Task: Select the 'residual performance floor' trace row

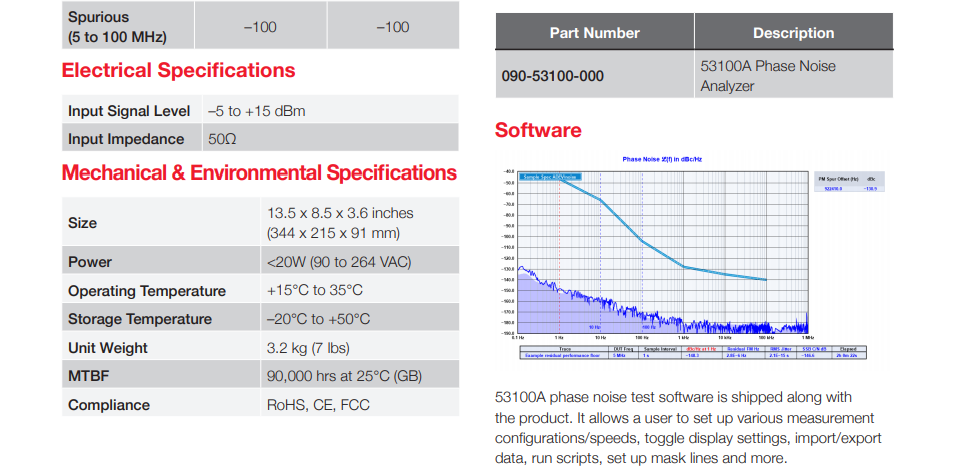Action: [x=562, y=355]
